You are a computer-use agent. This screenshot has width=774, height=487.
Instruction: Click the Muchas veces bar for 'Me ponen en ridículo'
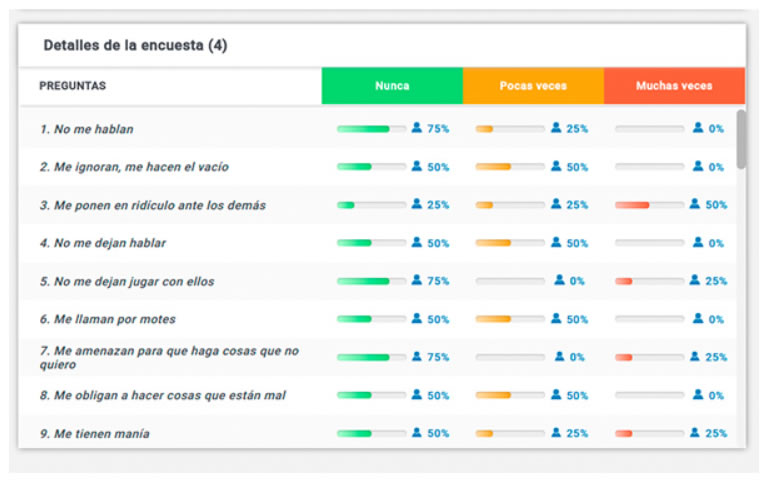(x=649, y=205)
